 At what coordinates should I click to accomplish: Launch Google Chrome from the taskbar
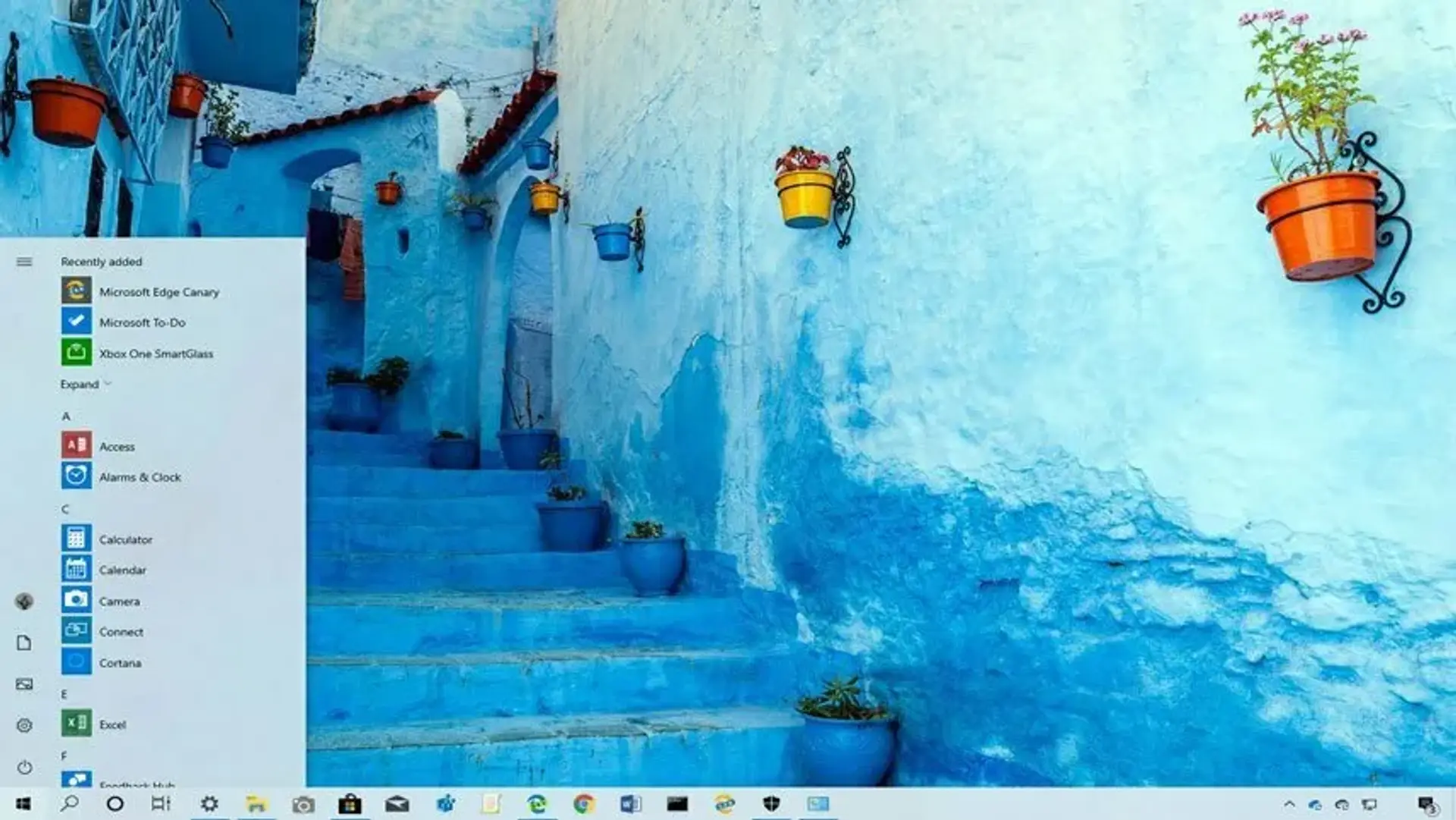pyautogui.click(x=584, y=803)
